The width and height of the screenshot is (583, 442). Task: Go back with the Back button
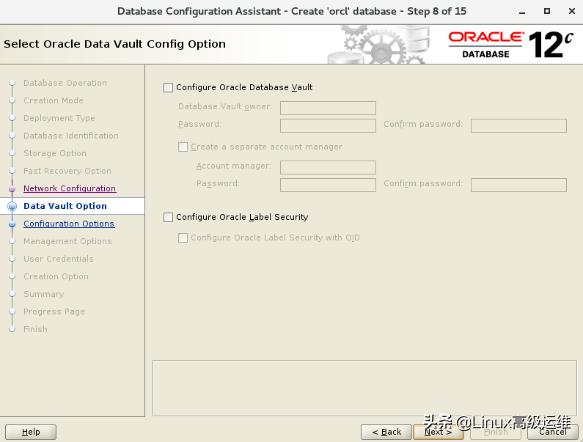[x=386, y=432]
